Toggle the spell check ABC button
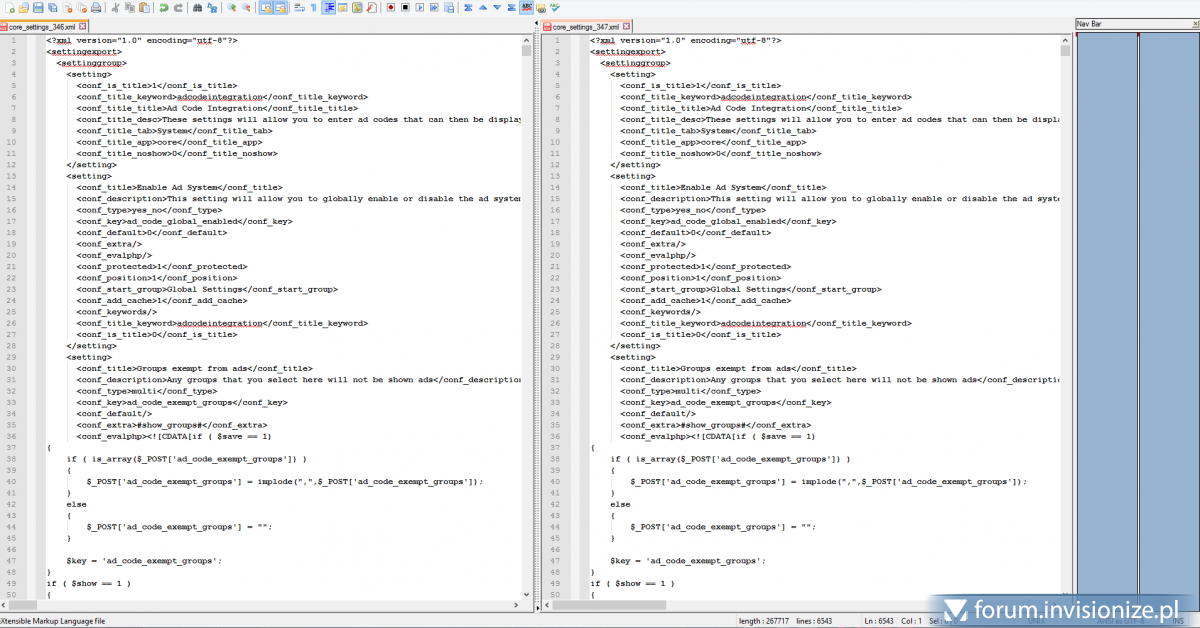 [x=526, y=8]
